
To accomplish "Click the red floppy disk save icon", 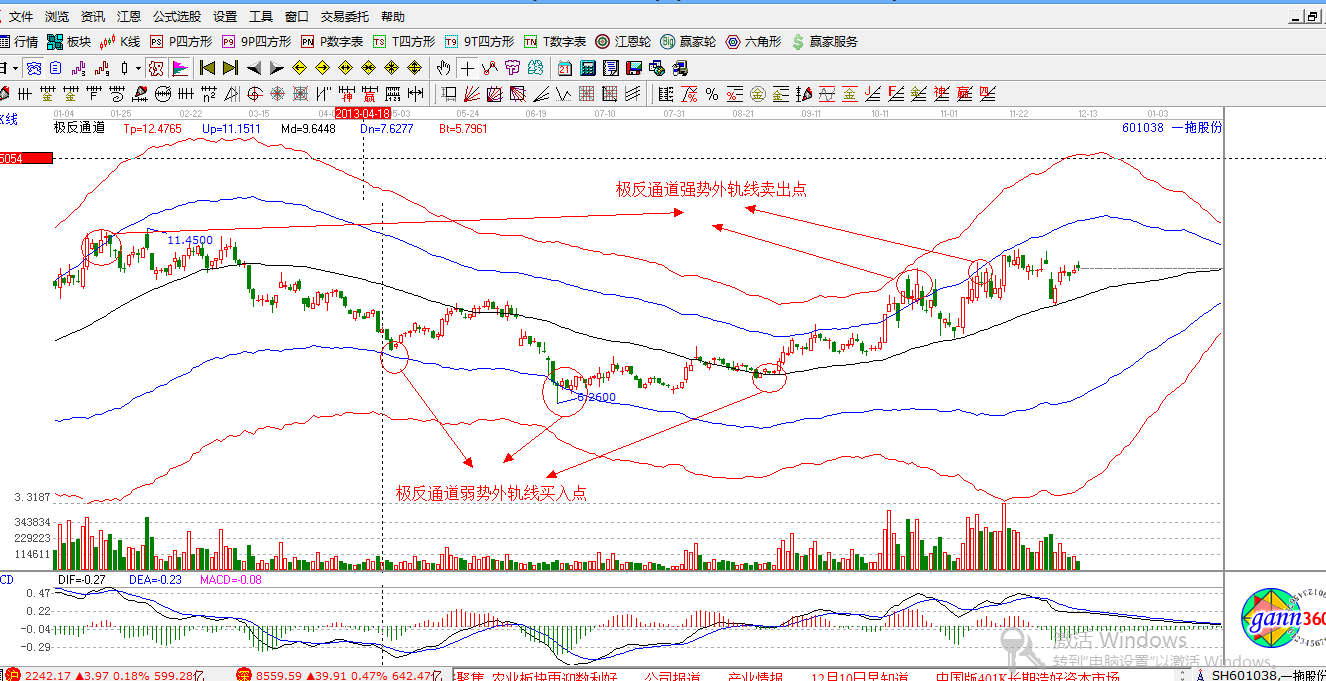I will (633, 68).
